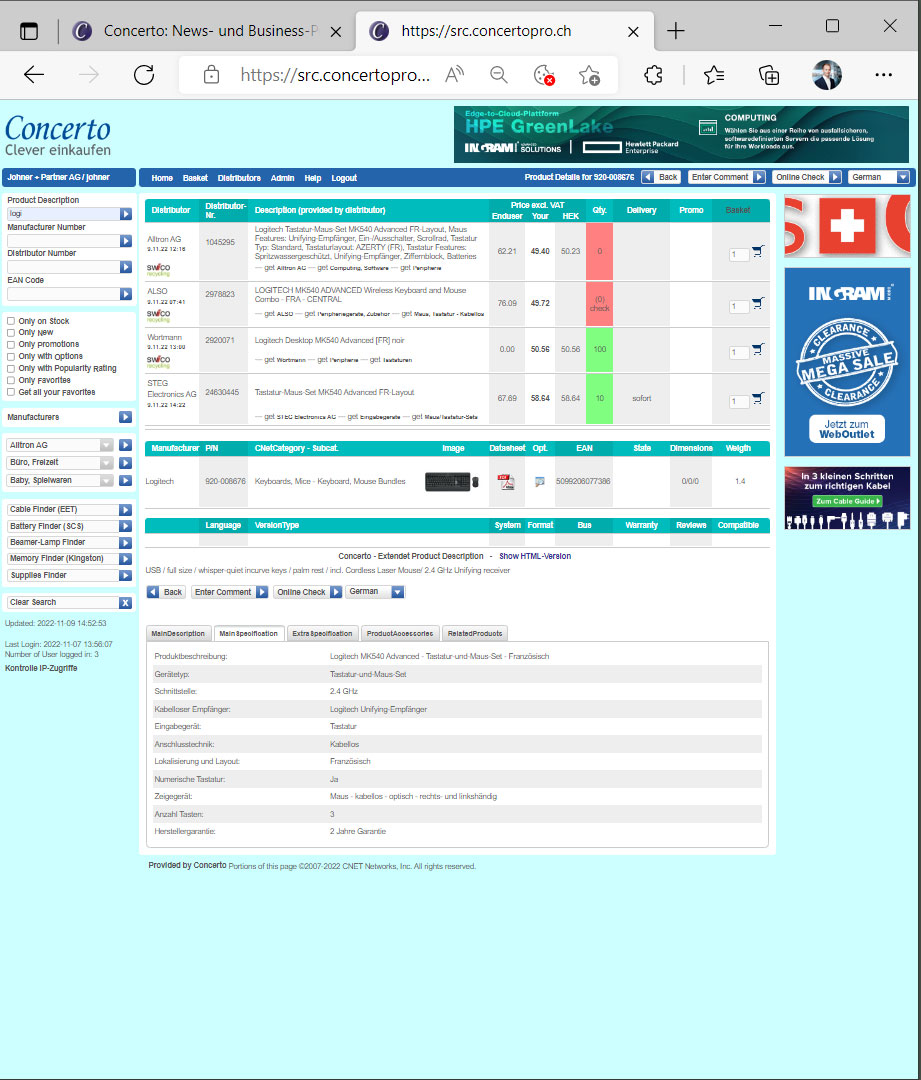Open product options icon next to datasheet
This screenshot has width=921, height=1080.
pyautogui.click(x=540, y=481)
